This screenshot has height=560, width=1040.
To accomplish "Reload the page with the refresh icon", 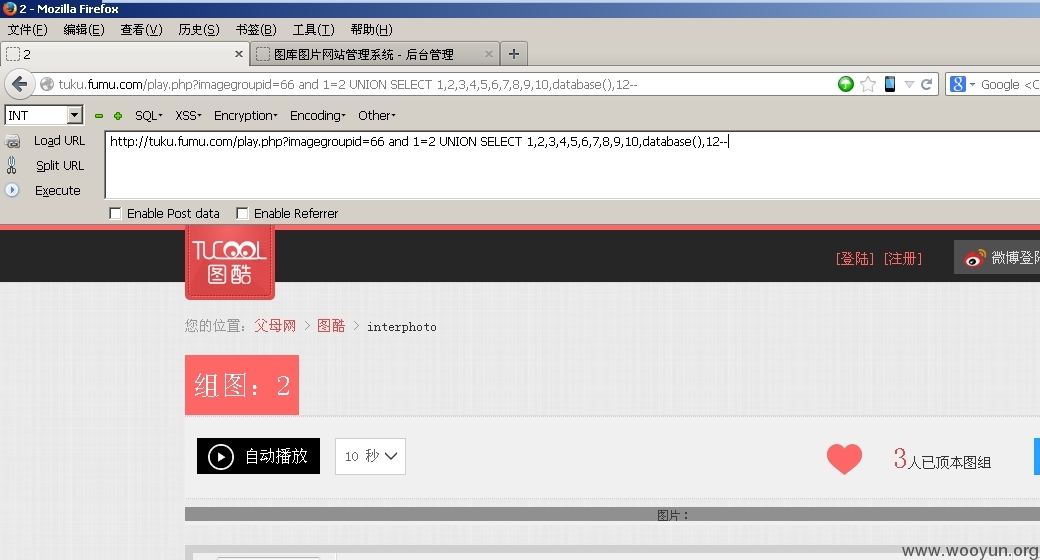I will tap(927, 84).
